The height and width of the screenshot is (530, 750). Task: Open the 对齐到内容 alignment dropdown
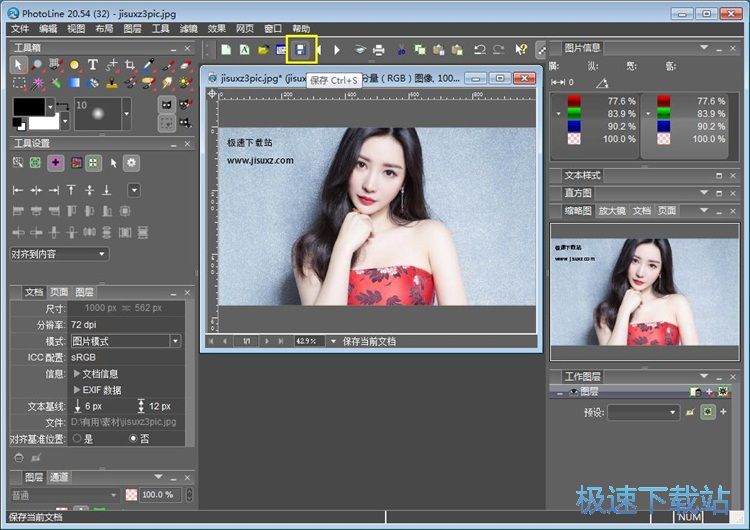(59, 254)
